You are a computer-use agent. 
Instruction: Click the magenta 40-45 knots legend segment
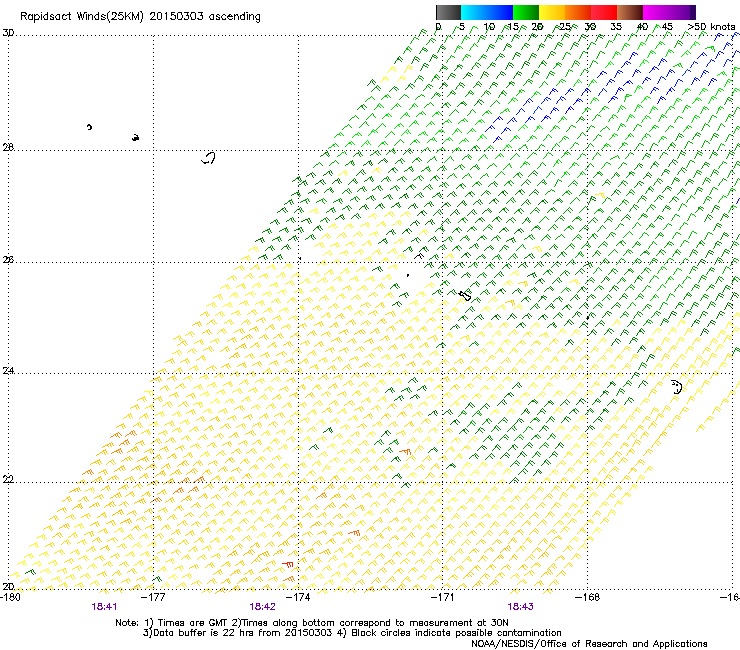(x=656, y=12)
